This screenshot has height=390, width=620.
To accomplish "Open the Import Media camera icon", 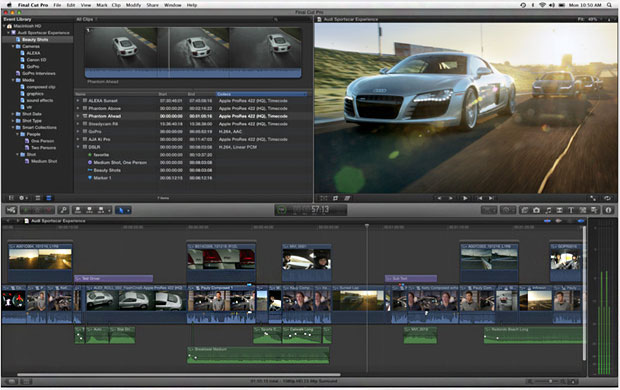I will pyautogui.click(x=11, y=210).
